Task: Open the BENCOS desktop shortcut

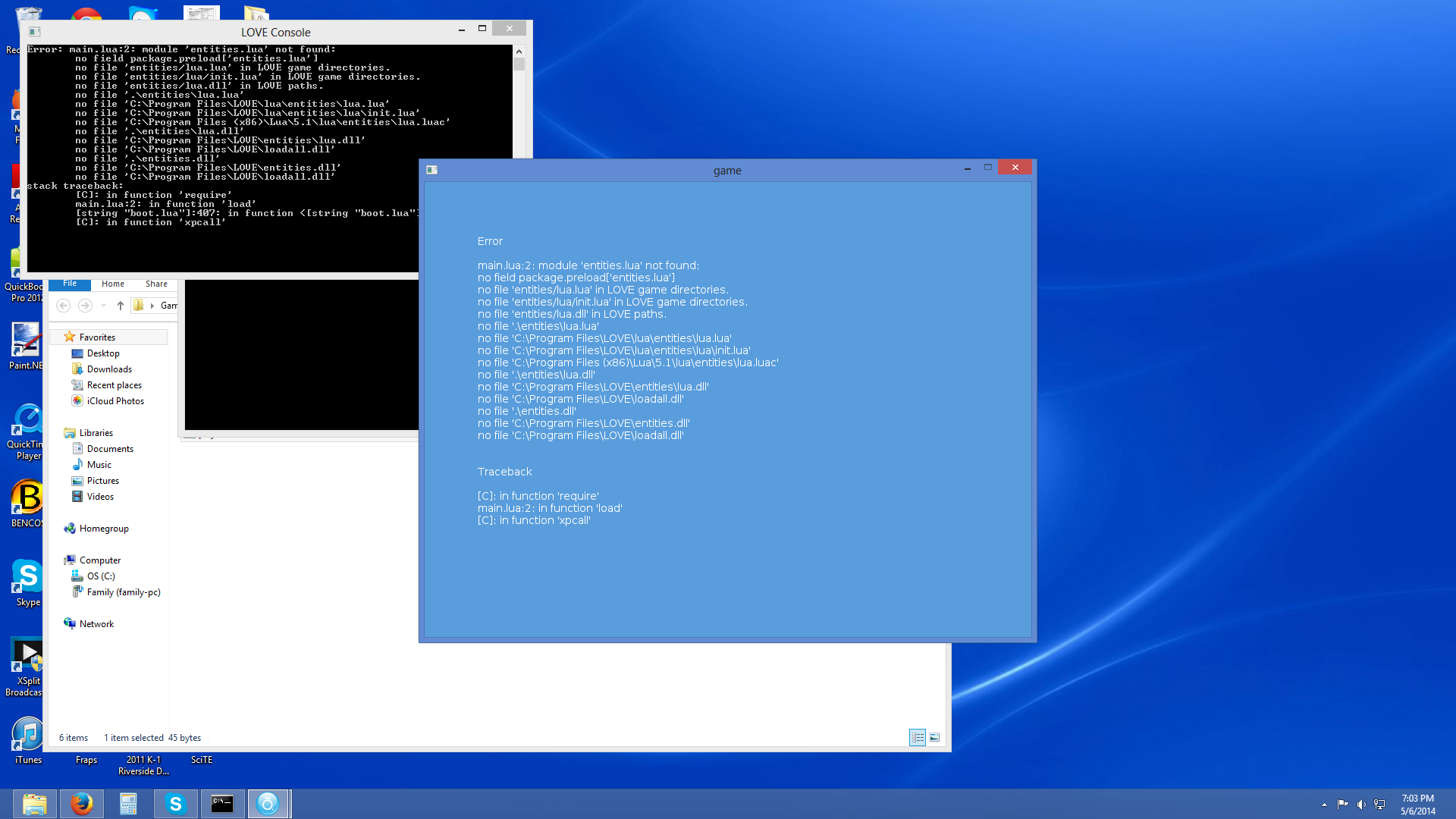Action: coord(28,504)
